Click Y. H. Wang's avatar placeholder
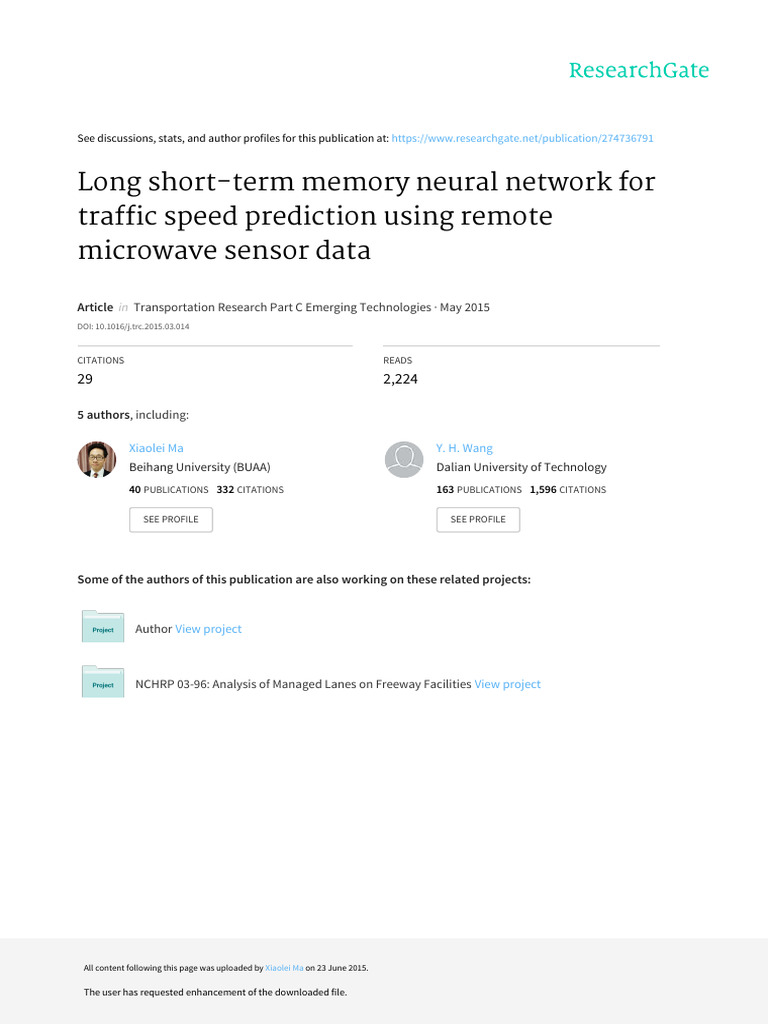Image resolution: width=768 pixels, height=1024 pixels. [404, 460]
